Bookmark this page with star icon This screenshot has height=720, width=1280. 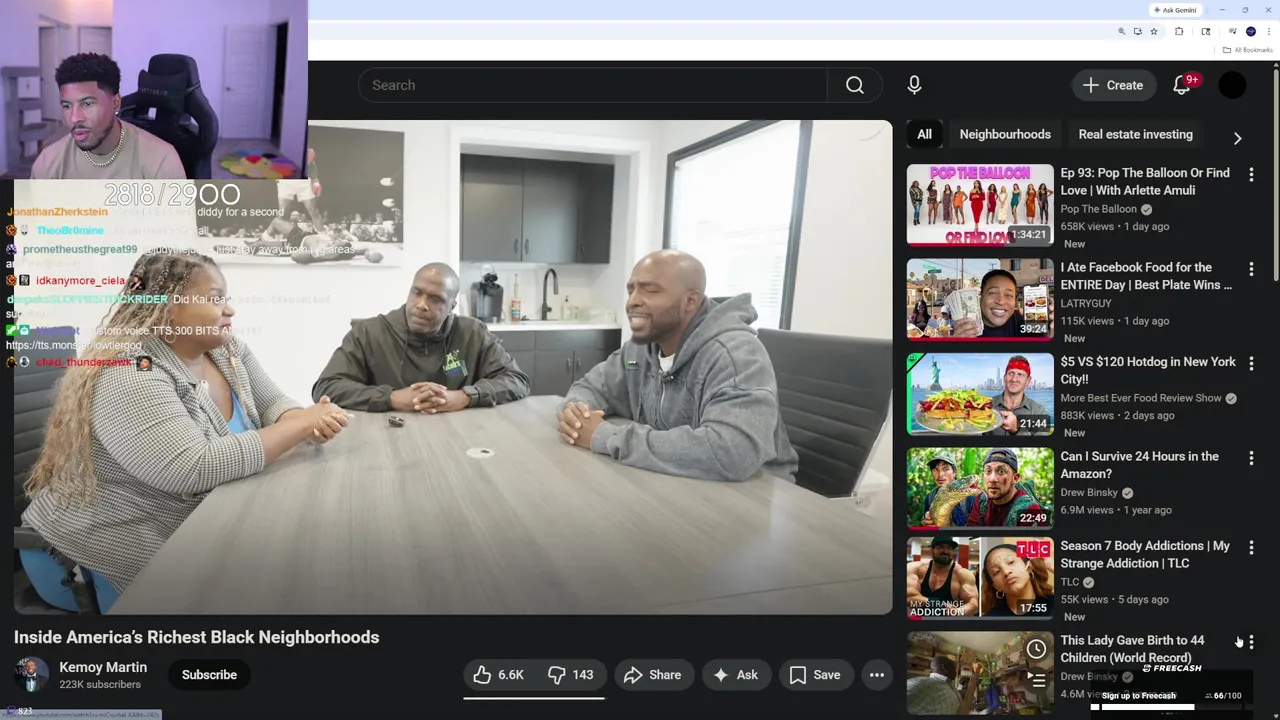click(1154, 32)
